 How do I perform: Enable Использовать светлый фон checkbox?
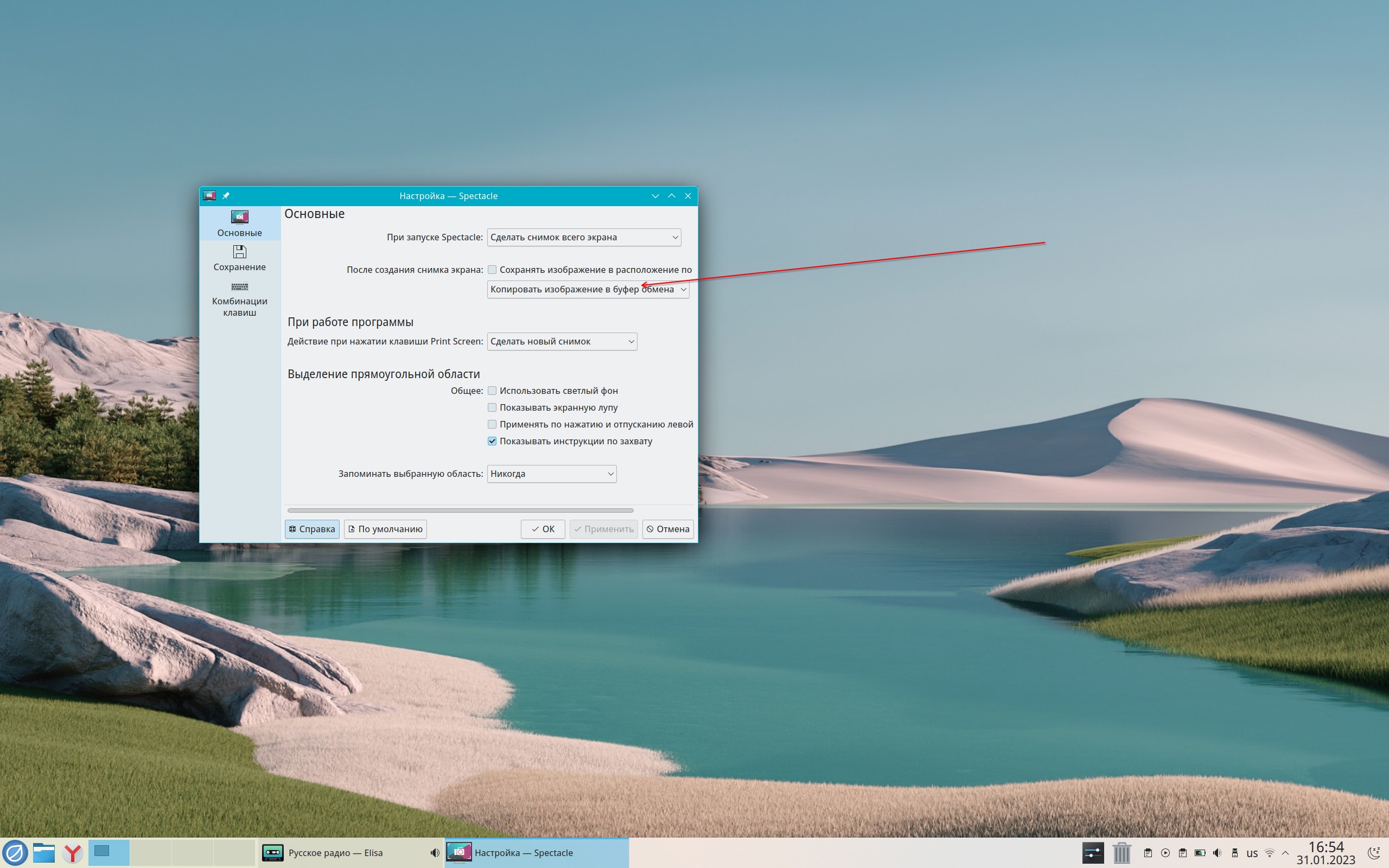pyautogui.click(x=492, y=391)
